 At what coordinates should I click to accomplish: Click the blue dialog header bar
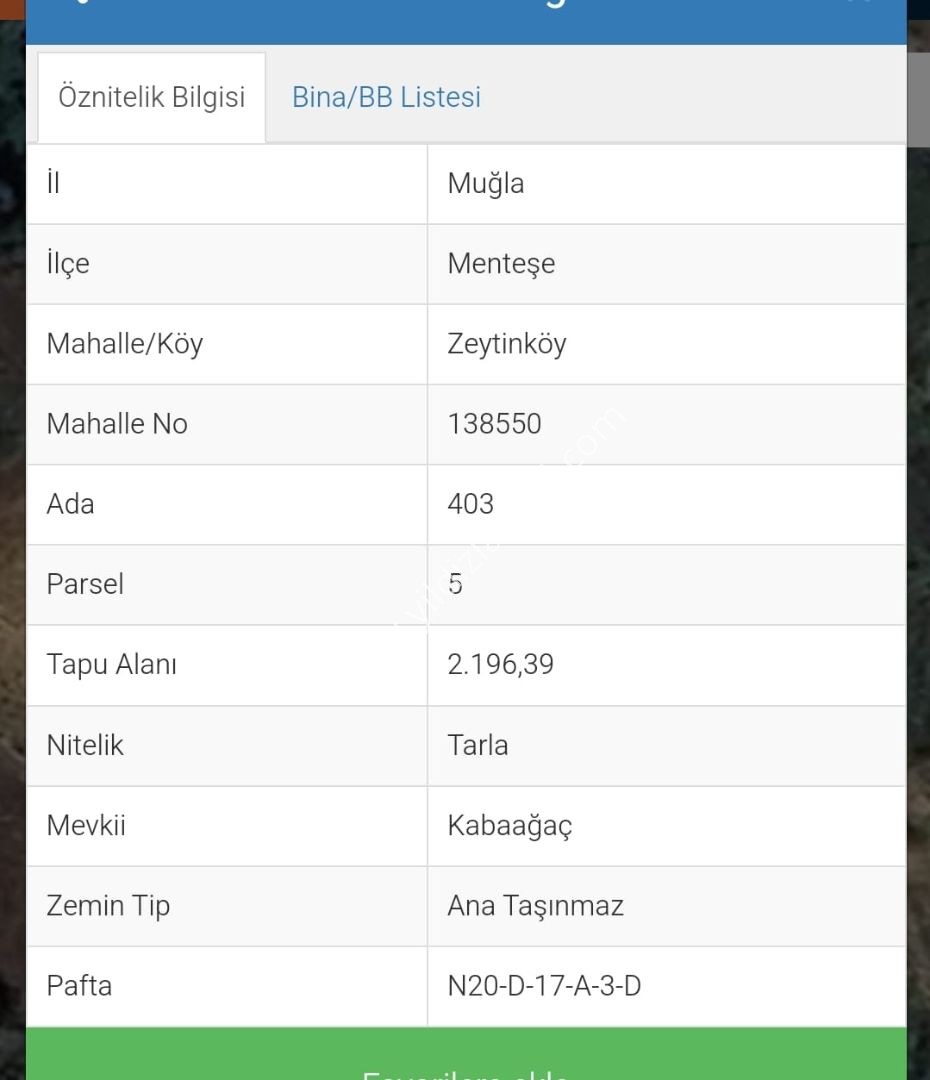pos(466,22)
